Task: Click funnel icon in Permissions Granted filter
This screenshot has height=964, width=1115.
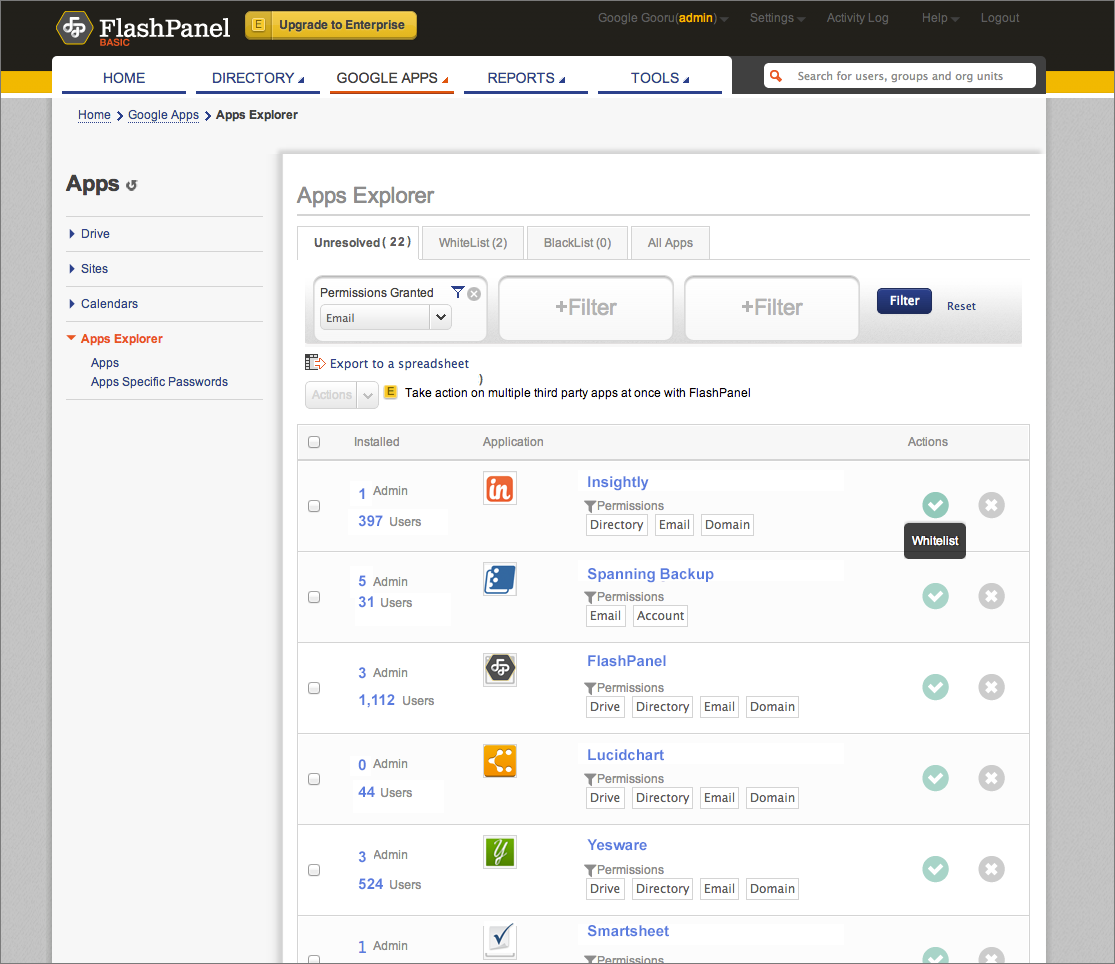Action: (458, 292)
